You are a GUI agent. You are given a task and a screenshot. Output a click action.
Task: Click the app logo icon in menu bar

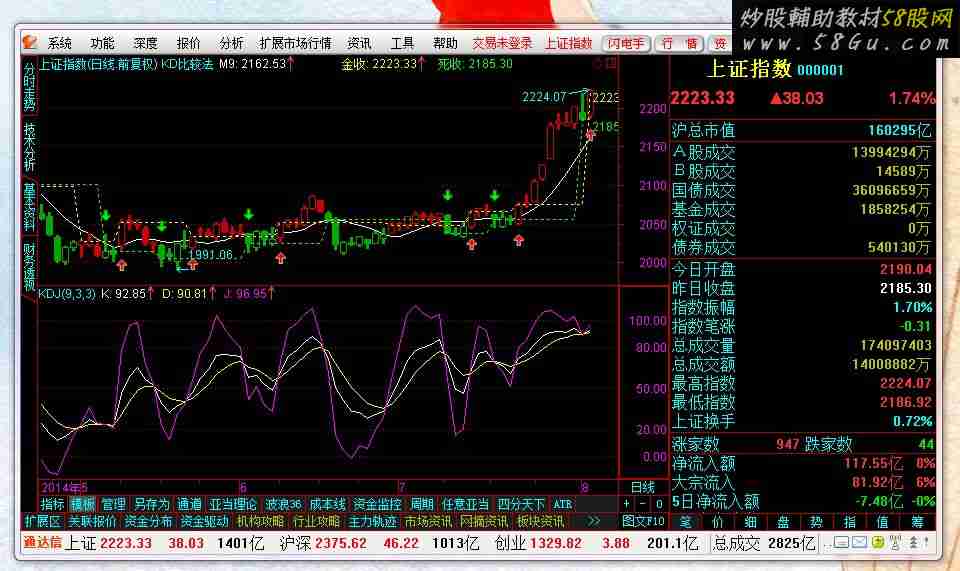30,43
